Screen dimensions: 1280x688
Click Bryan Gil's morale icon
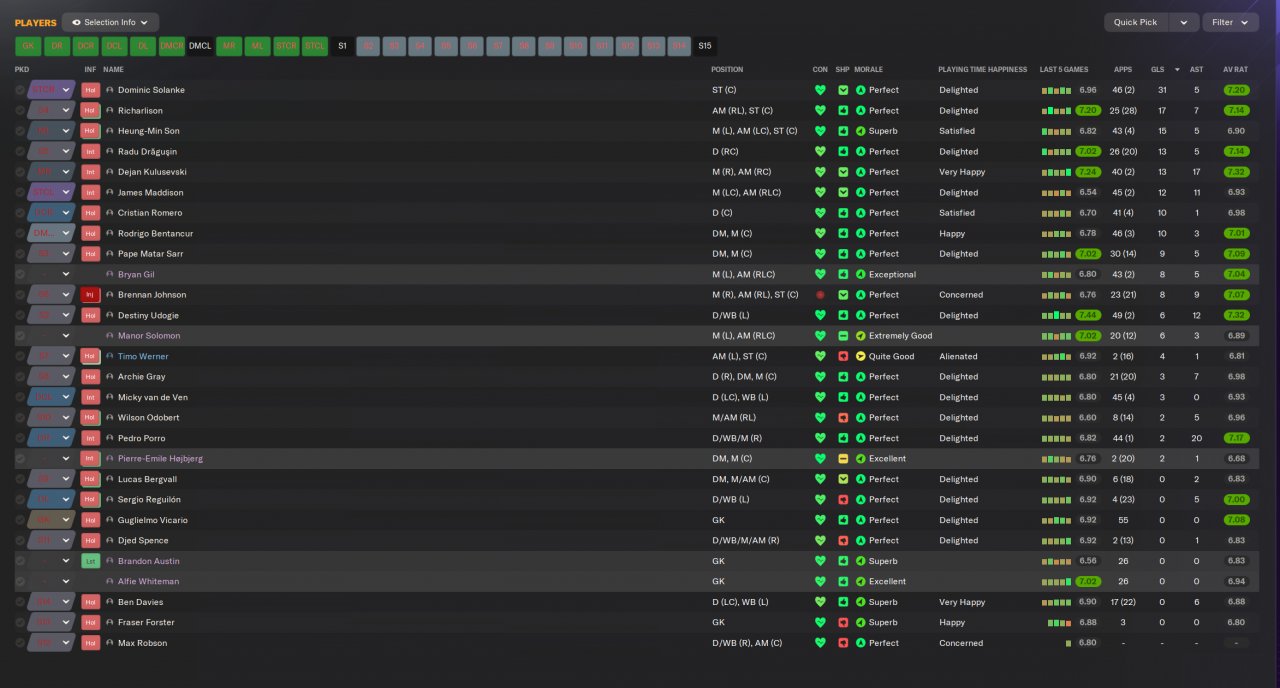(x=860, y=274)
